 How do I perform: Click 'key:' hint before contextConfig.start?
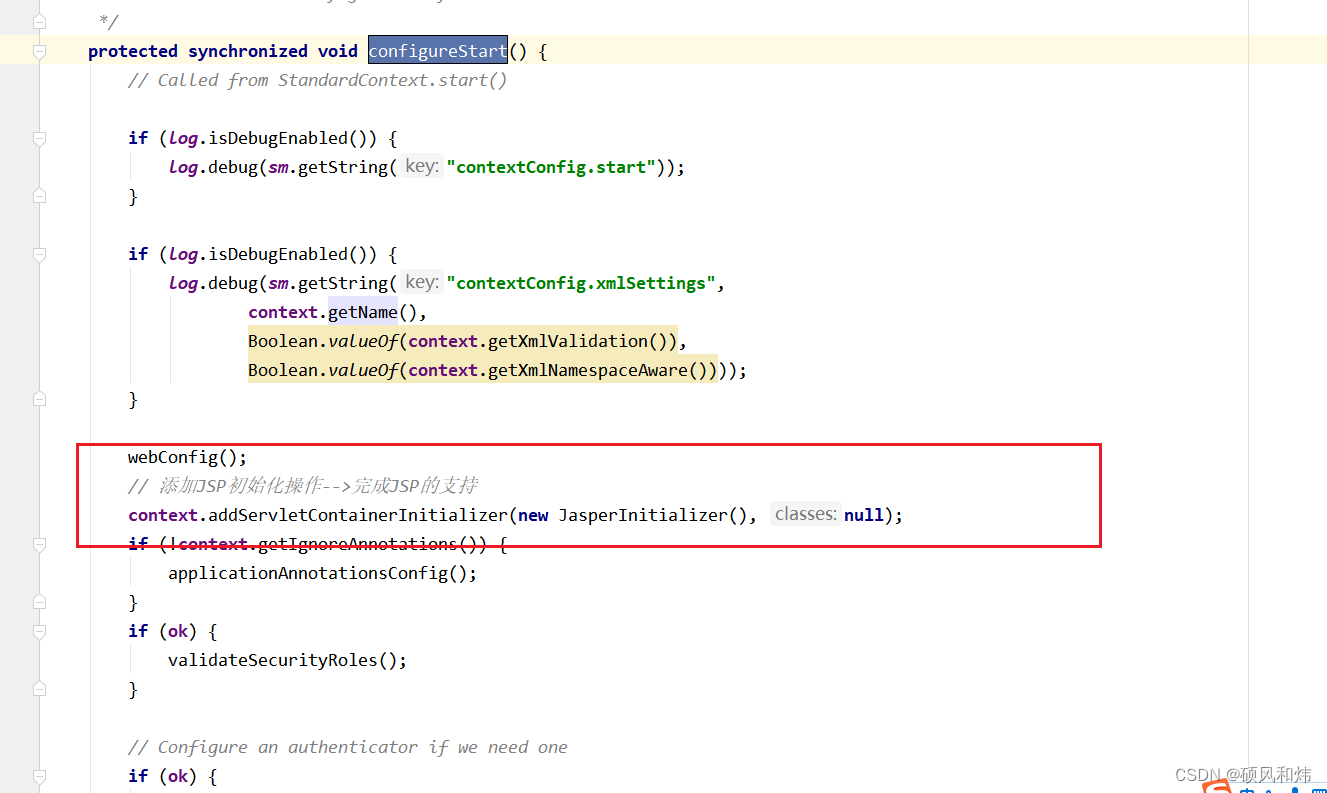coord(422,167)
